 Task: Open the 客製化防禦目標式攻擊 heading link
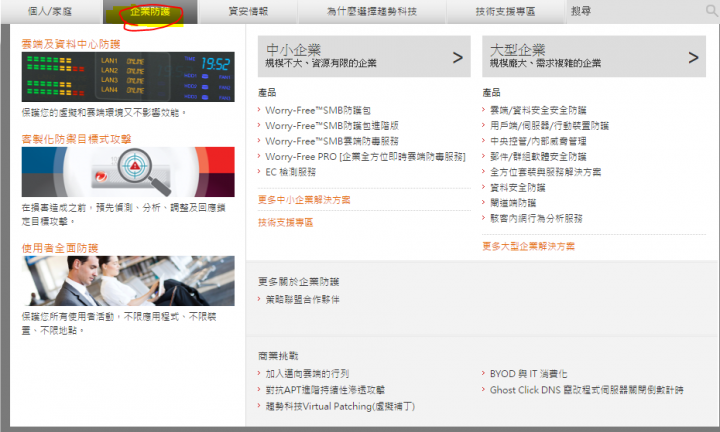click(76, 139)
